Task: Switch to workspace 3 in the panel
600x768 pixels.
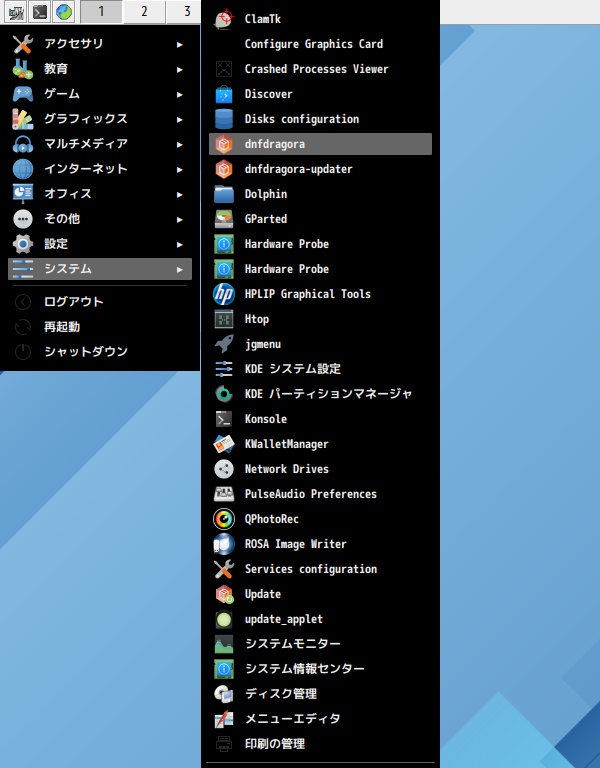Action: click(184, 11)
